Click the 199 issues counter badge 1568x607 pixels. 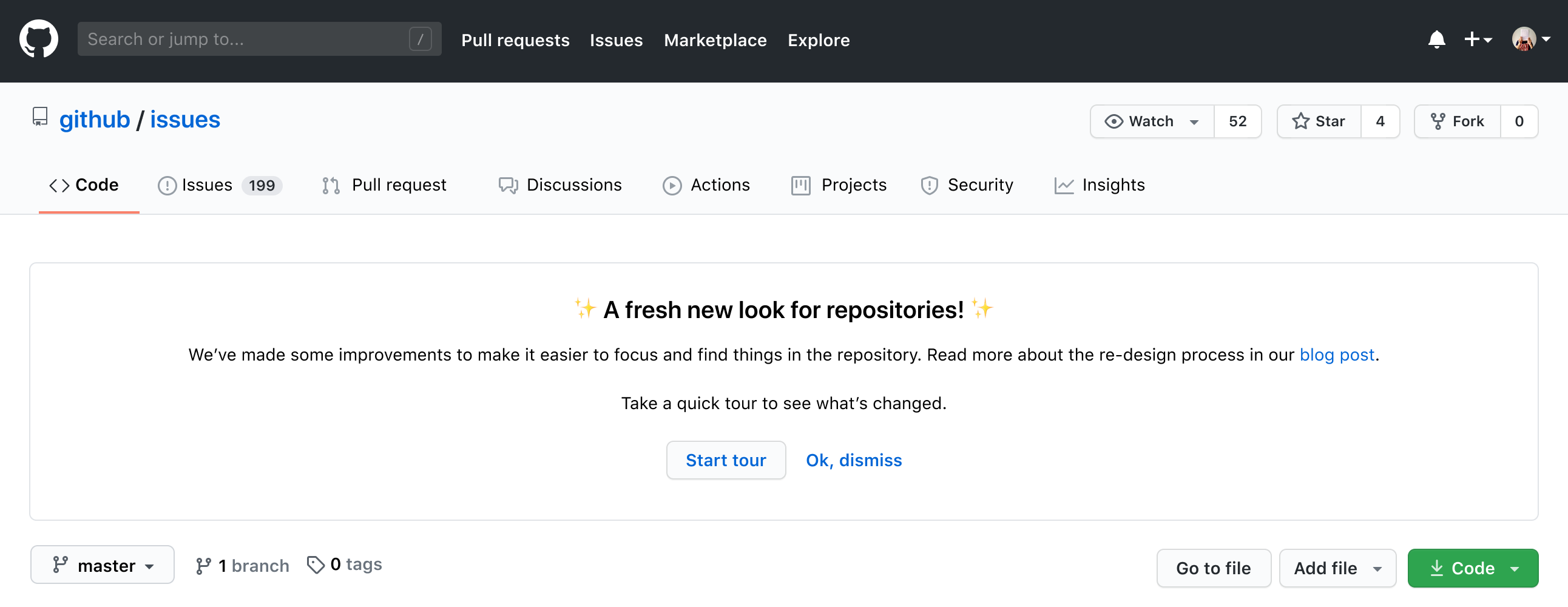point(262,186)
